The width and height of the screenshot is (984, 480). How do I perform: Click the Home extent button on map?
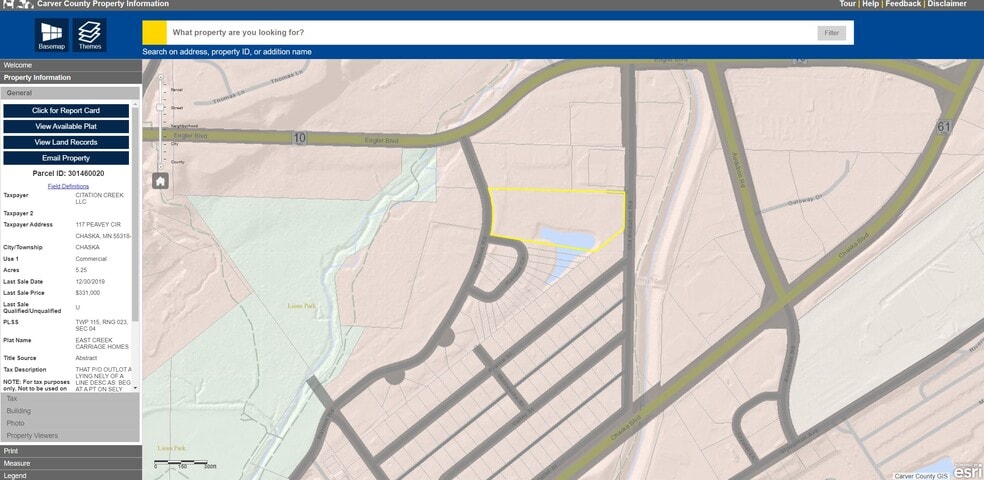[x=160, y=181]
